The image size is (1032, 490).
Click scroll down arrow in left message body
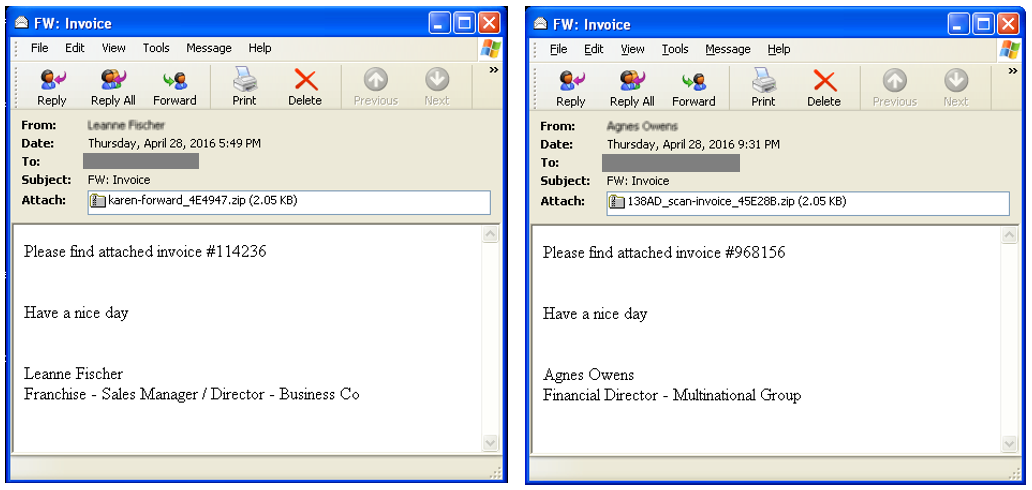pos(490,442)
